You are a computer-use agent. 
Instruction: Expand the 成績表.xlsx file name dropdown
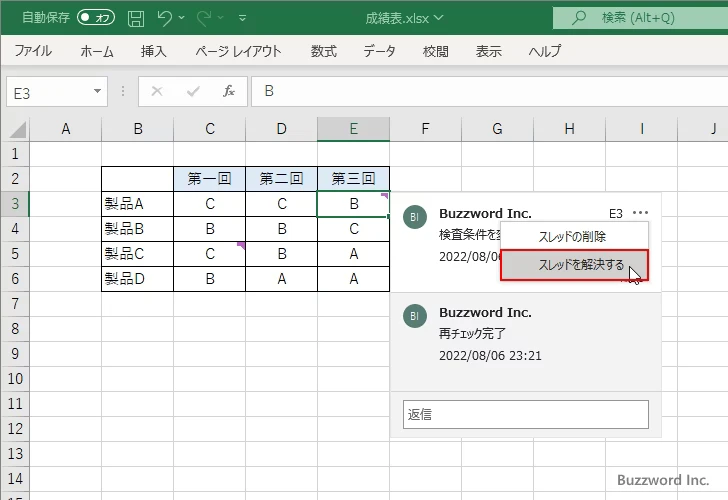click(439, 18)
